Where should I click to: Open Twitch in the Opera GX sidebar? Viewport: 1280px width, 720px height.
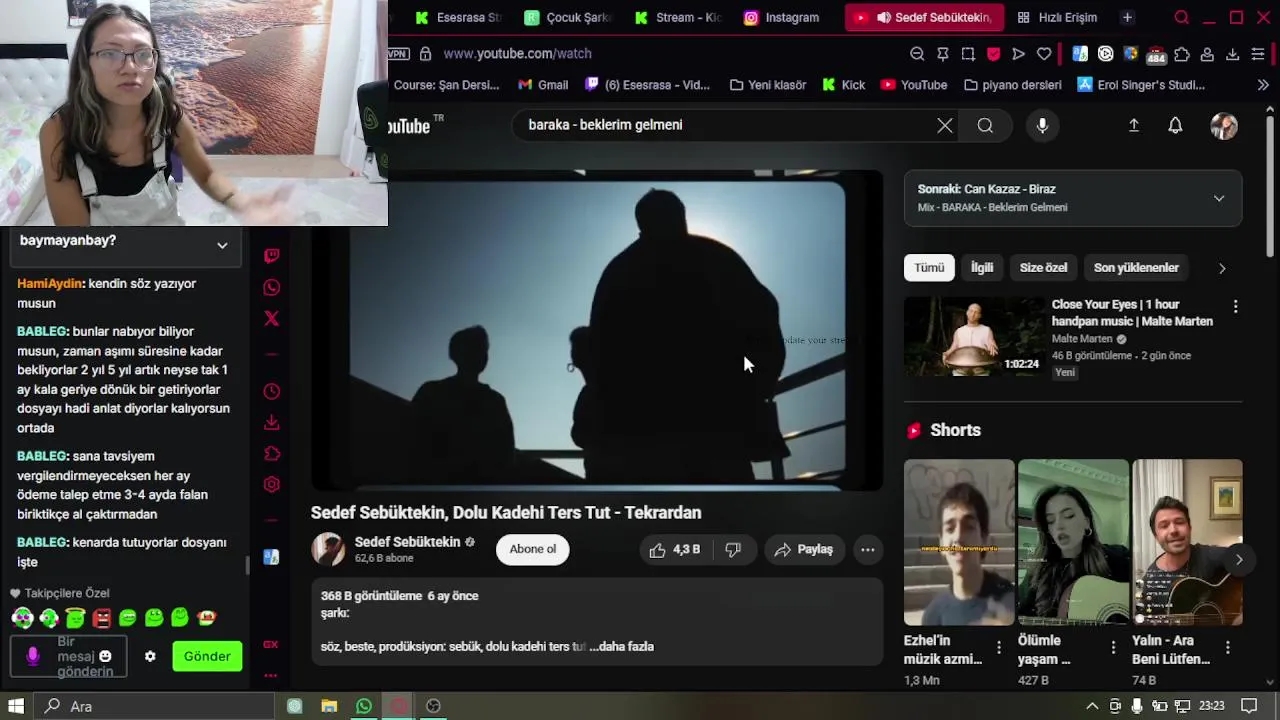coord(271,256)
